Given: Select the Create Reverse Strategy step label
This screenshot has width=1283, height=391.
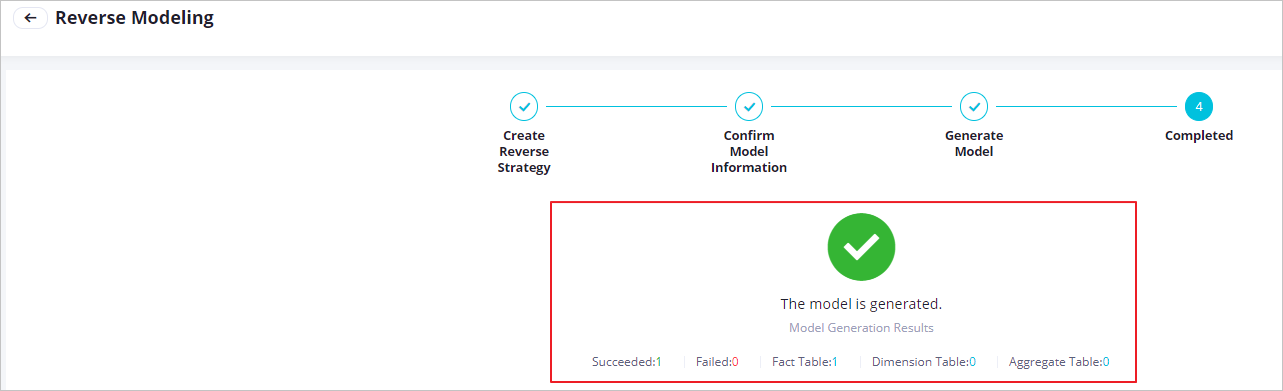Looking at the screenshot, I should coord(524,151).
